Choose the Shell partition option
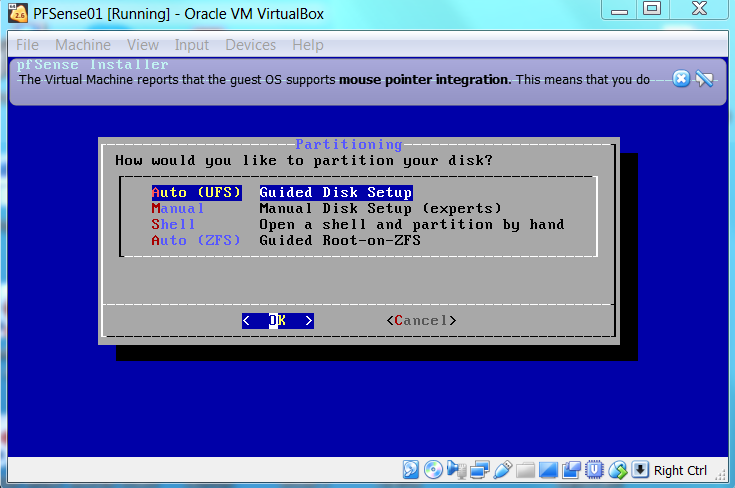This screenshot has height=488, width=735. (173, 225)
